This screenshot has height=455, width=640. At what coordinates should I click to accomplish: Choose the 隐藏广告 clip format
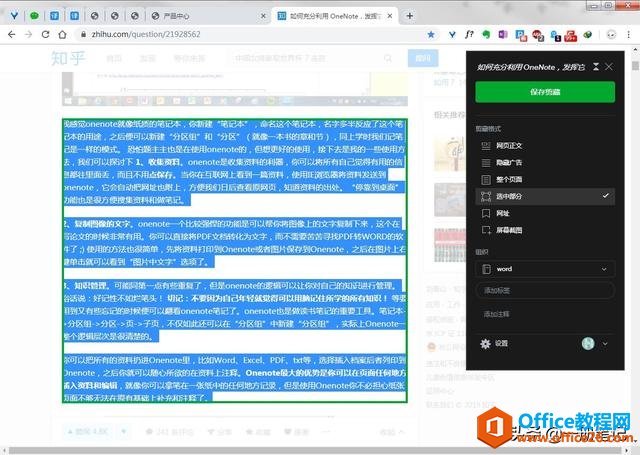point(545,162)
